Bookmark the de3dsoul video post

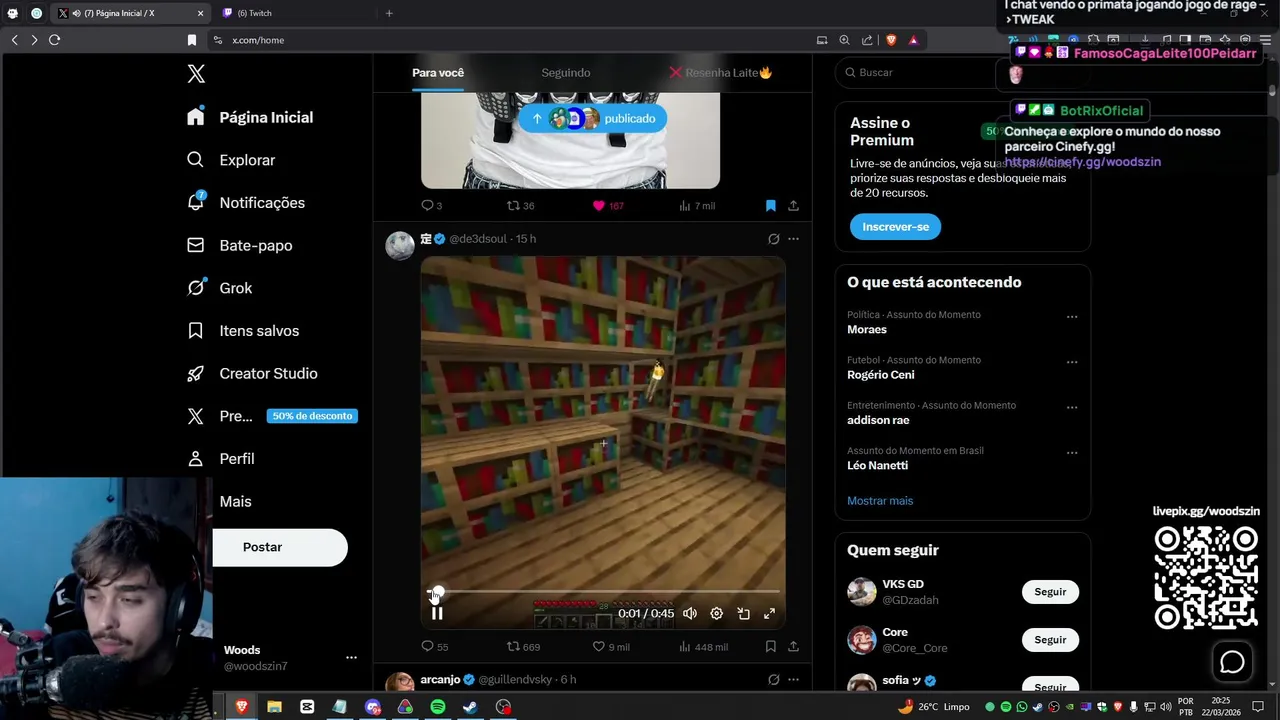click(770, 647)
